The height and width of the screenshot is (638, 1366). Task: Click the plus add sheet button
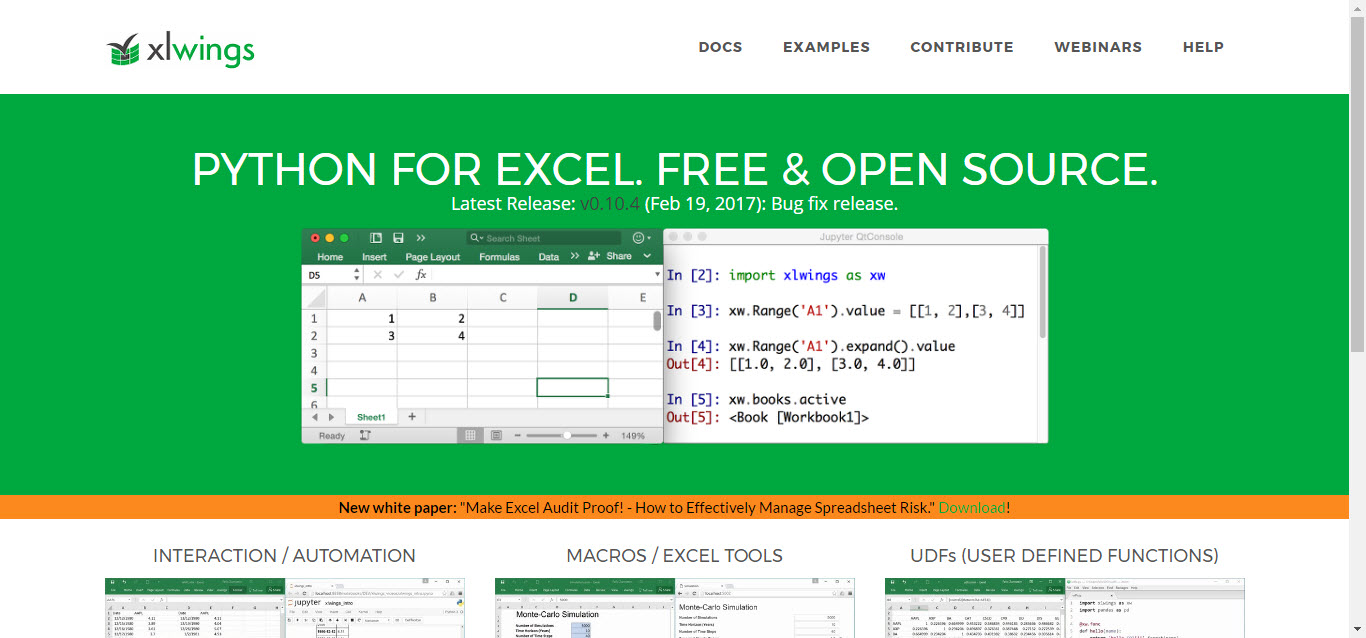411,416
